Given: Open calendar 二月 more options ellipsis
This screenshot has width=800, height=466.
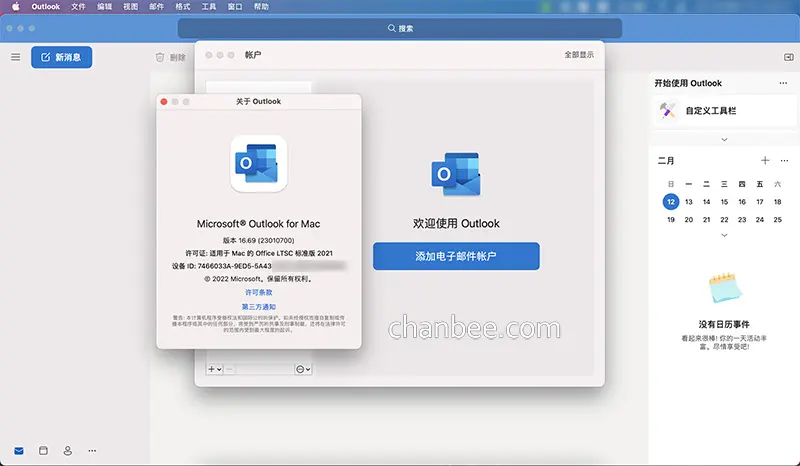Looking at the screenshot, I should click(784, 161).
